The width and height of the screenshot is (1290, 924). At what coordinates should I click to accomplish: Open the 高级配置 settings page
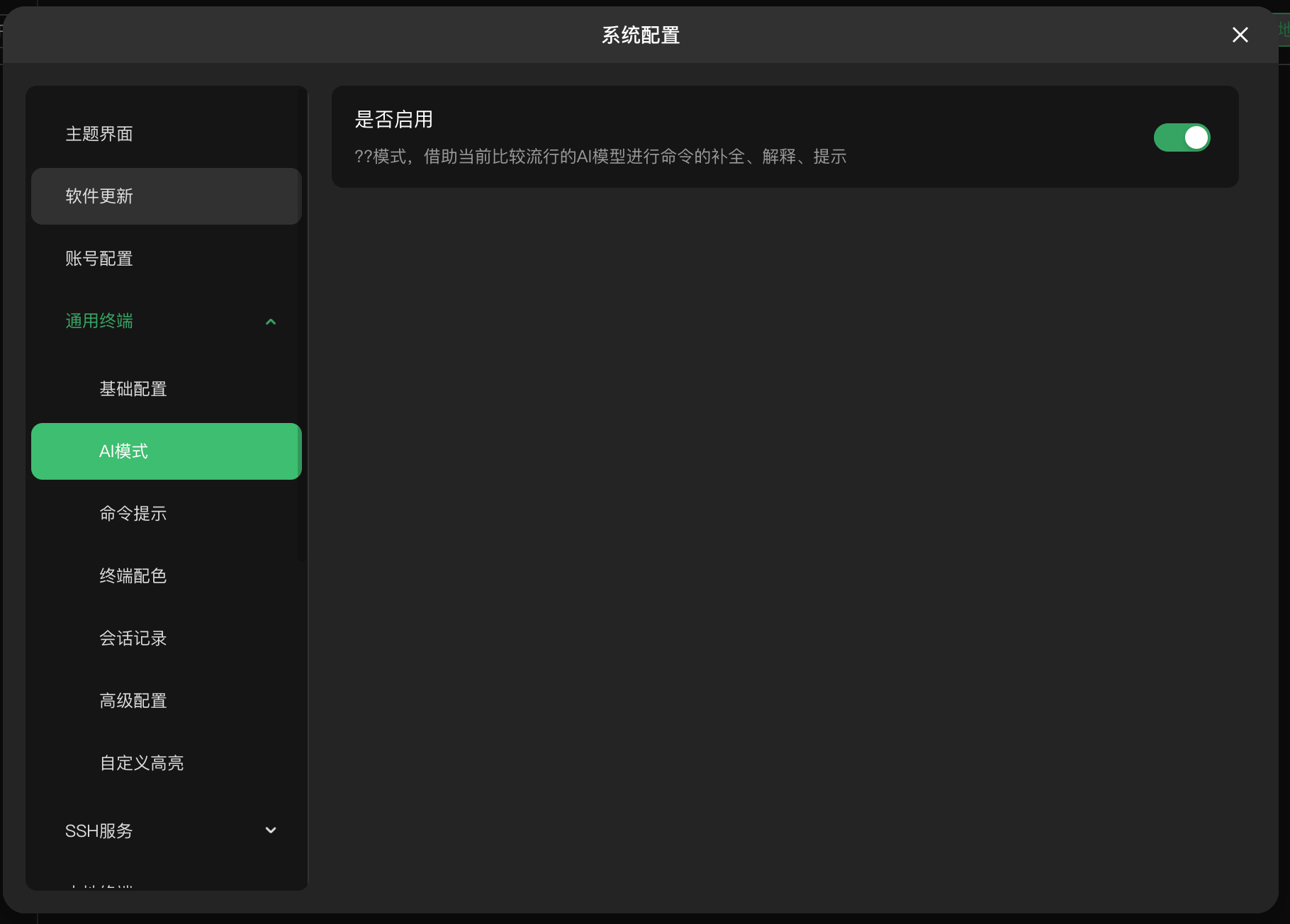(133, 700)
